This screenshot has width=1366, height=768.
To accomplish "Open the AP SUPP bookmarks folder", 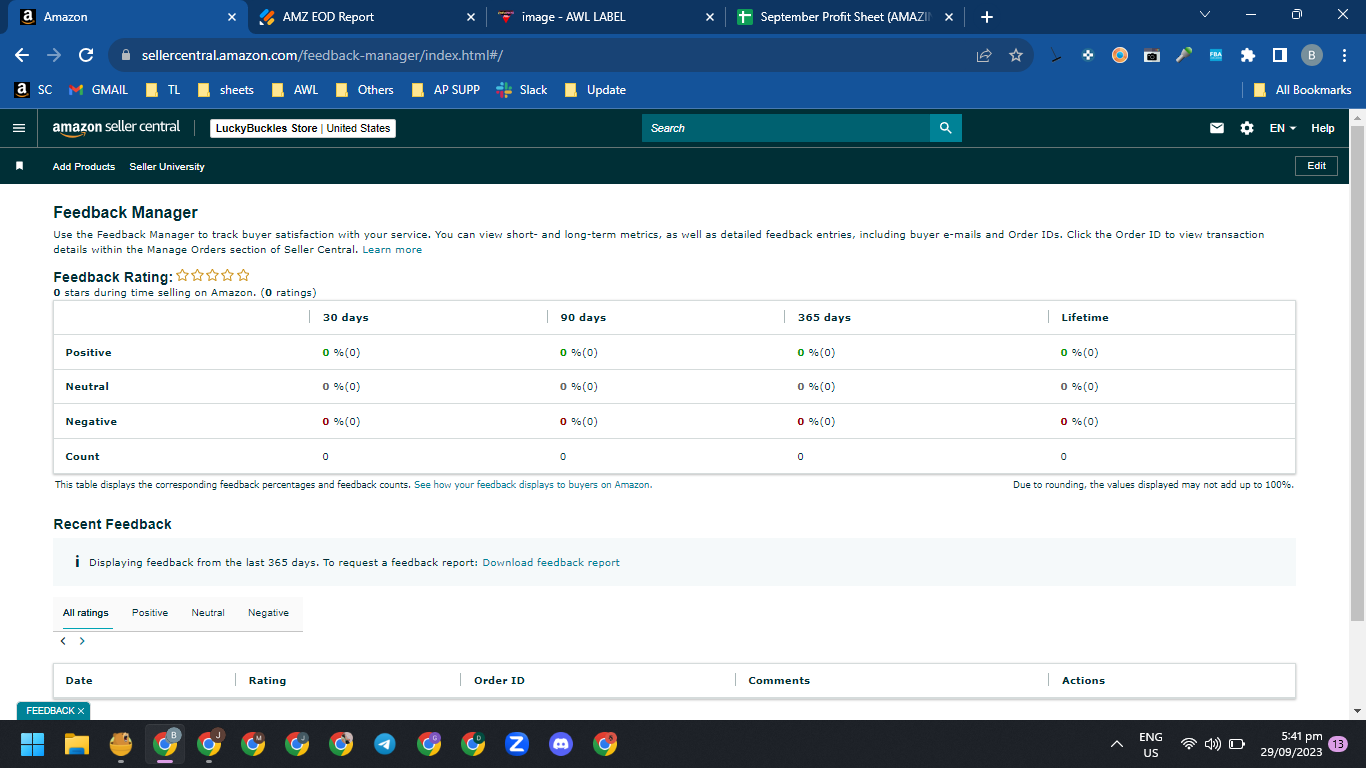I will coord(444,90).
